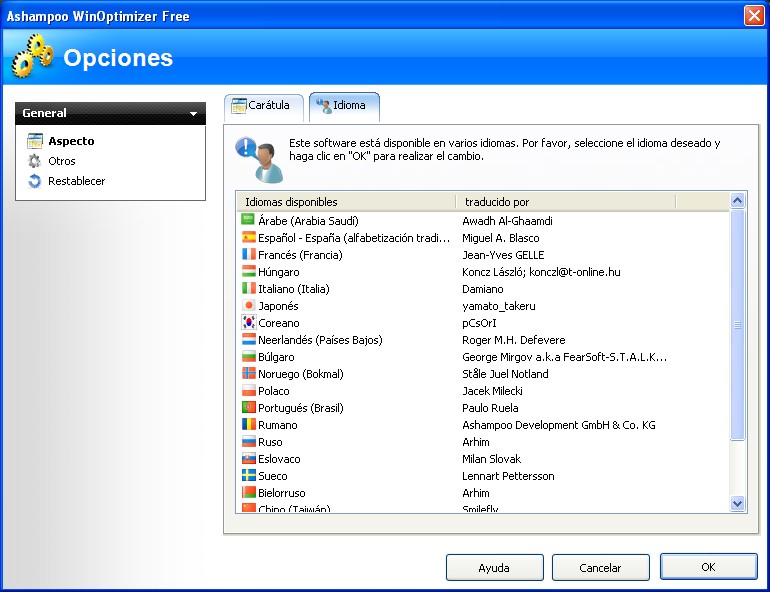Click the Spain flag icon
Image resolution: width=770 pixels, height=592 pixels.
[x=248, y=237]
